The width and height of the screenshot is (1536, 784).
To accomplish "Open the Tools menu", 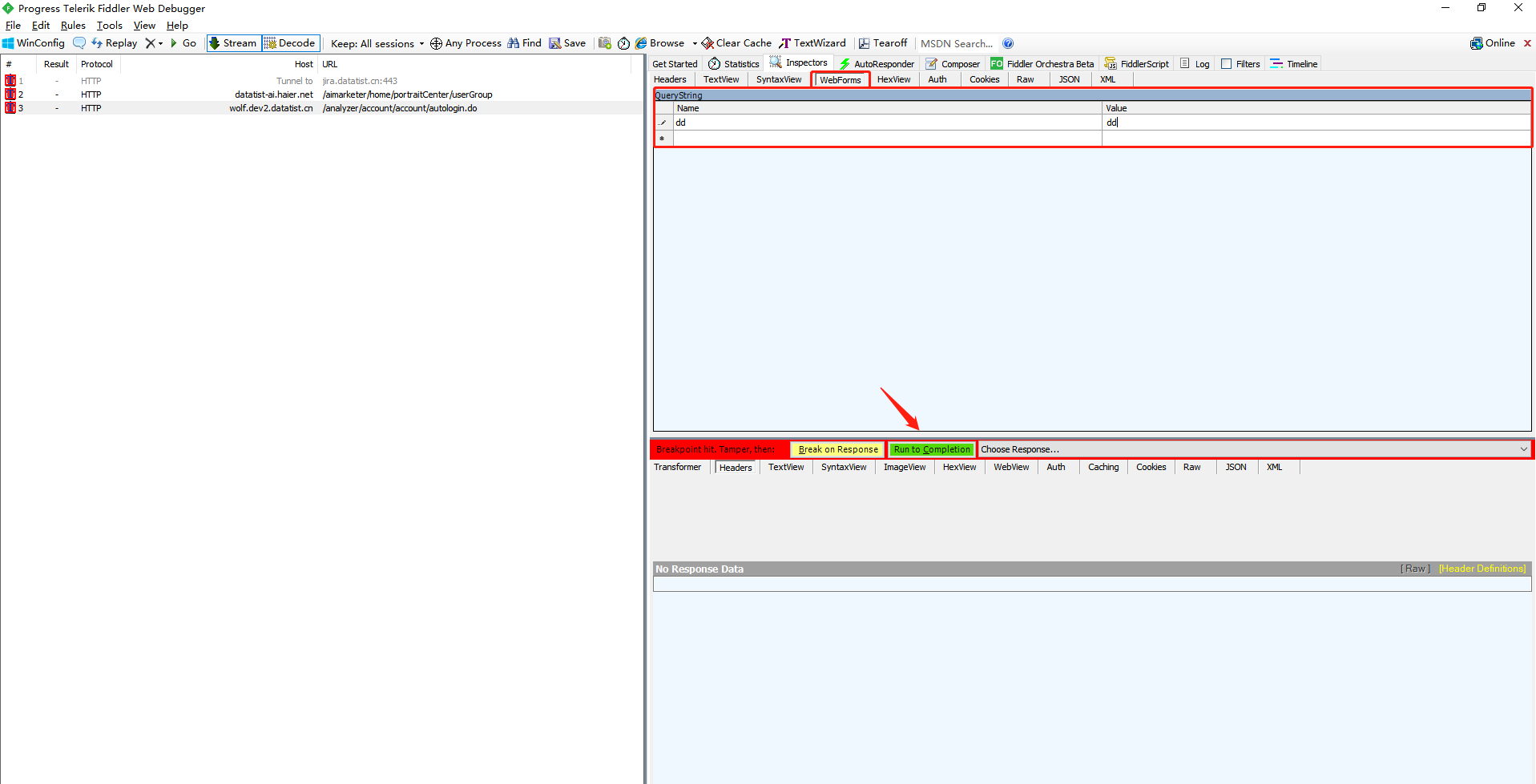I will click(110, 26).
